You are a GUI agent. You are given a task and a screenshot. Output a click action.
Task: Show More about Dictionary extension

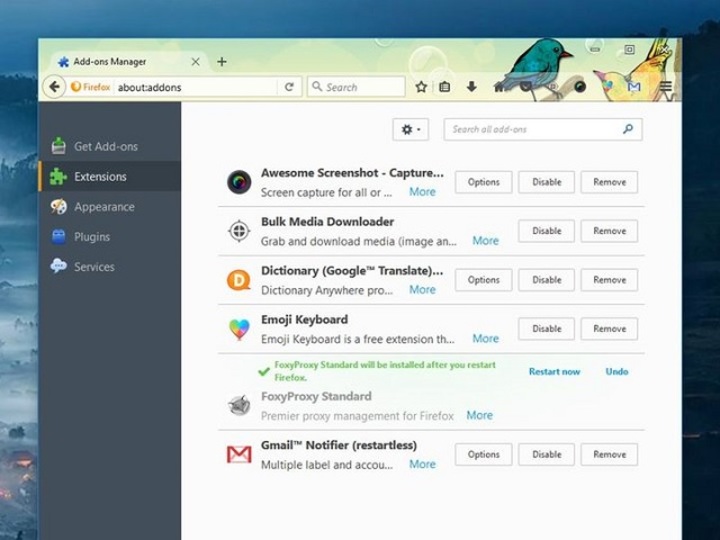[422, 290]
